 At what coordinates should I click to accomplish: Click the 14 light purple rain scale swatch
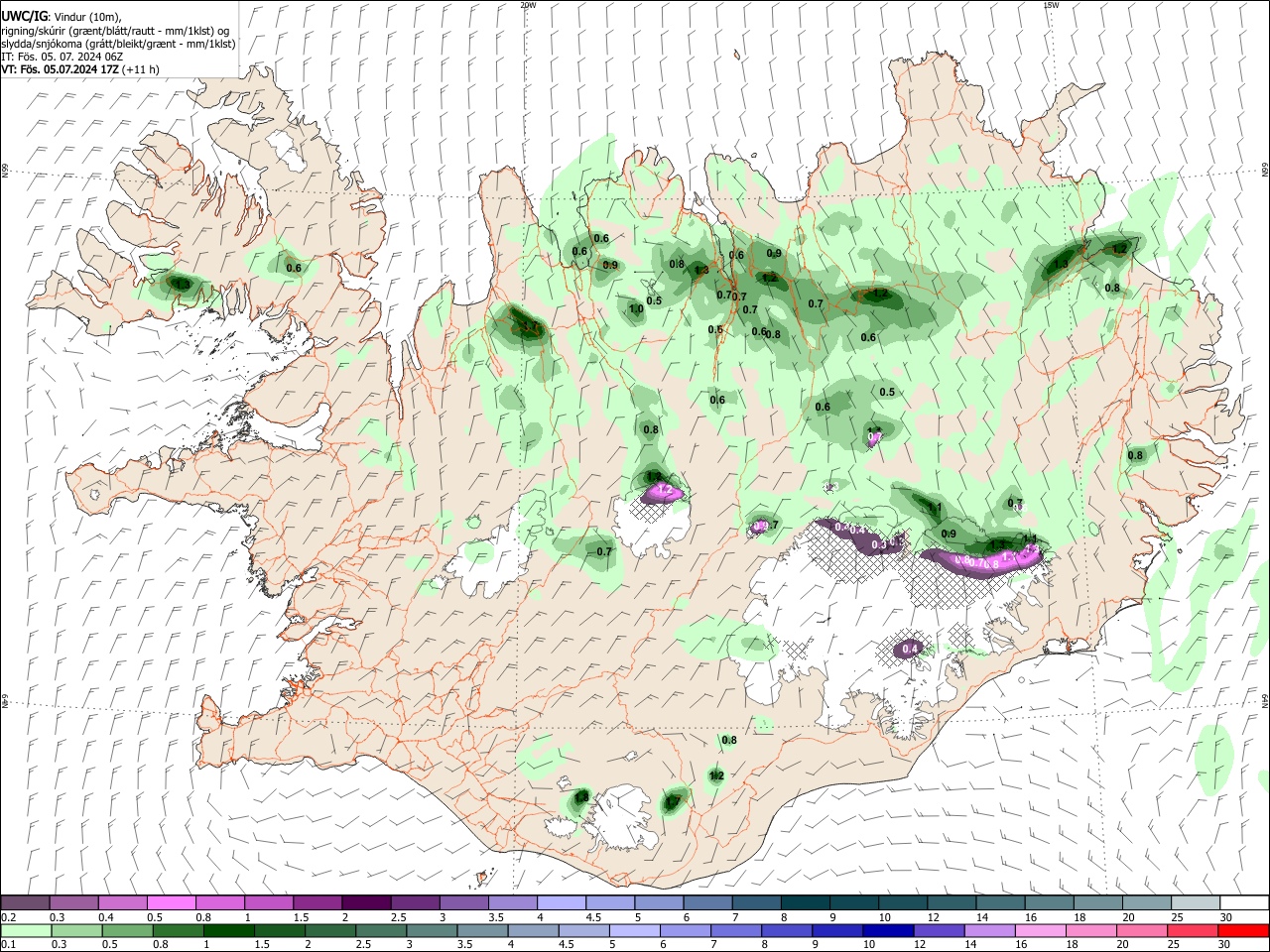click(x=989, y=930)
